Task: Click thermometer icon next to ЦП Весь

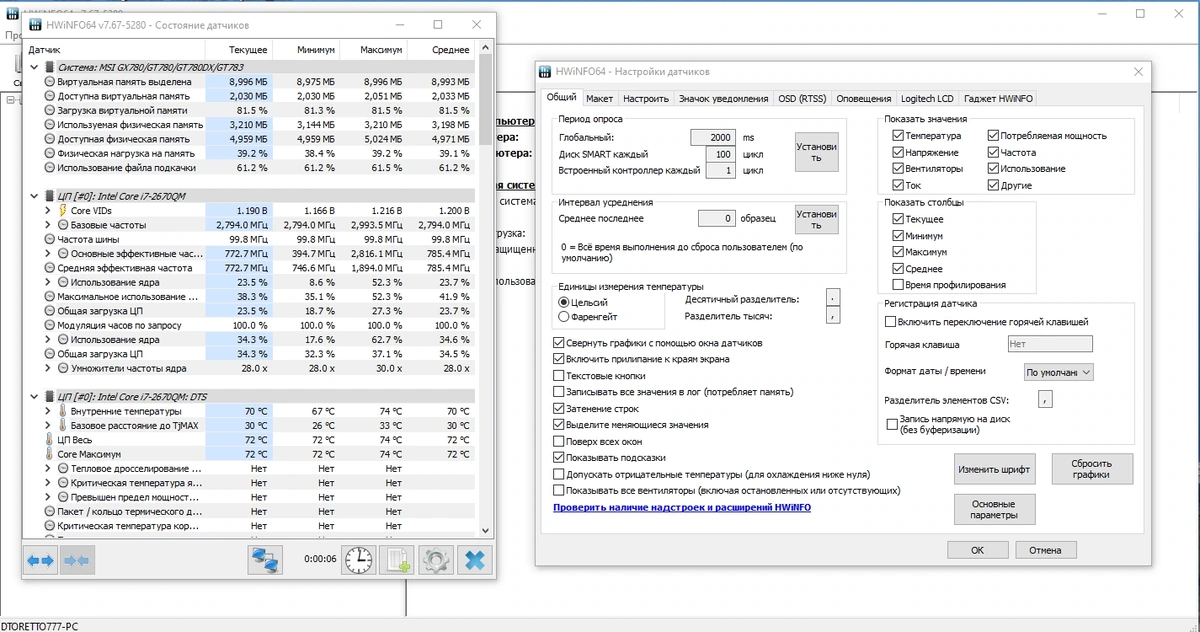Action: [x=49, y=440]
